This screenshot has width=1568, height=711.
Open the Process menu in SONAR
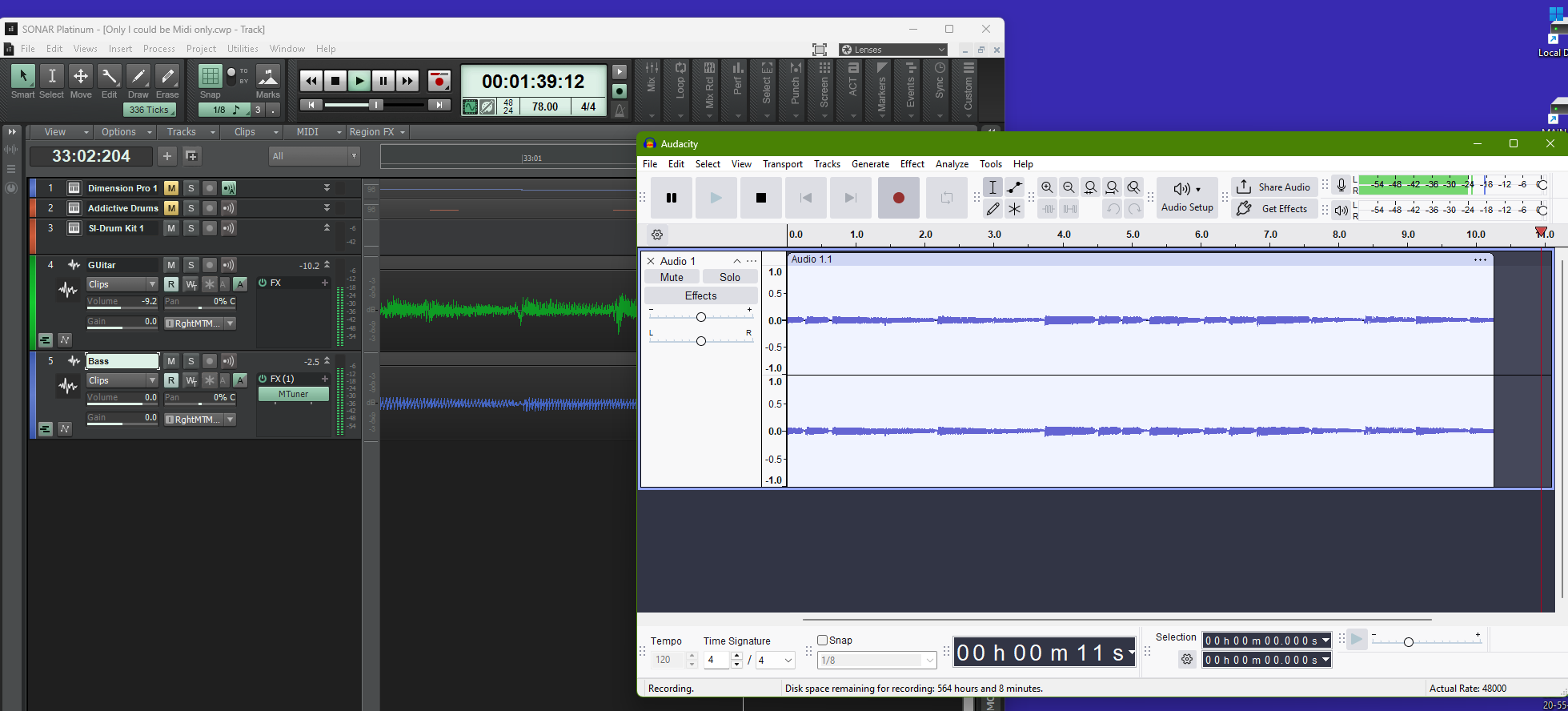pos(158,49)
